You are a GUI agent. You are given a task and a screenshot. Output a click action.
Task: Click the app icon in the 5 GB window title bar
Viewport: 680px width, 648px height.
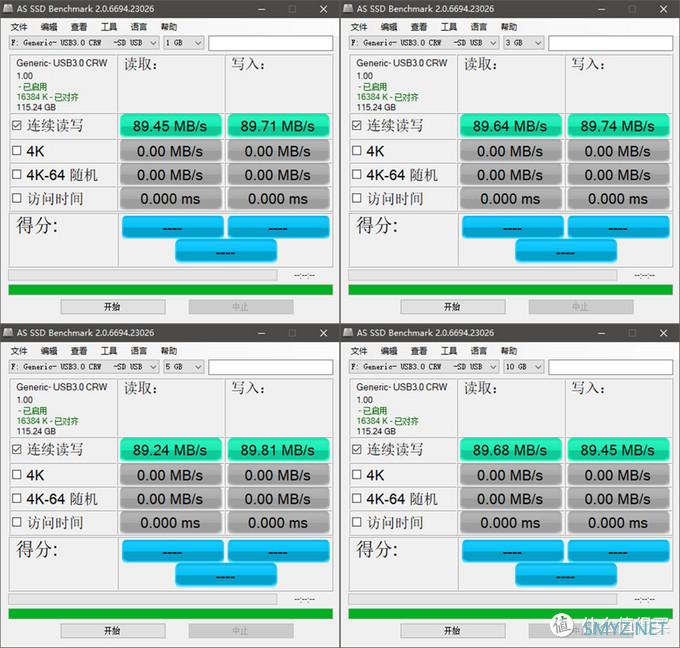[x=8, y=332]
